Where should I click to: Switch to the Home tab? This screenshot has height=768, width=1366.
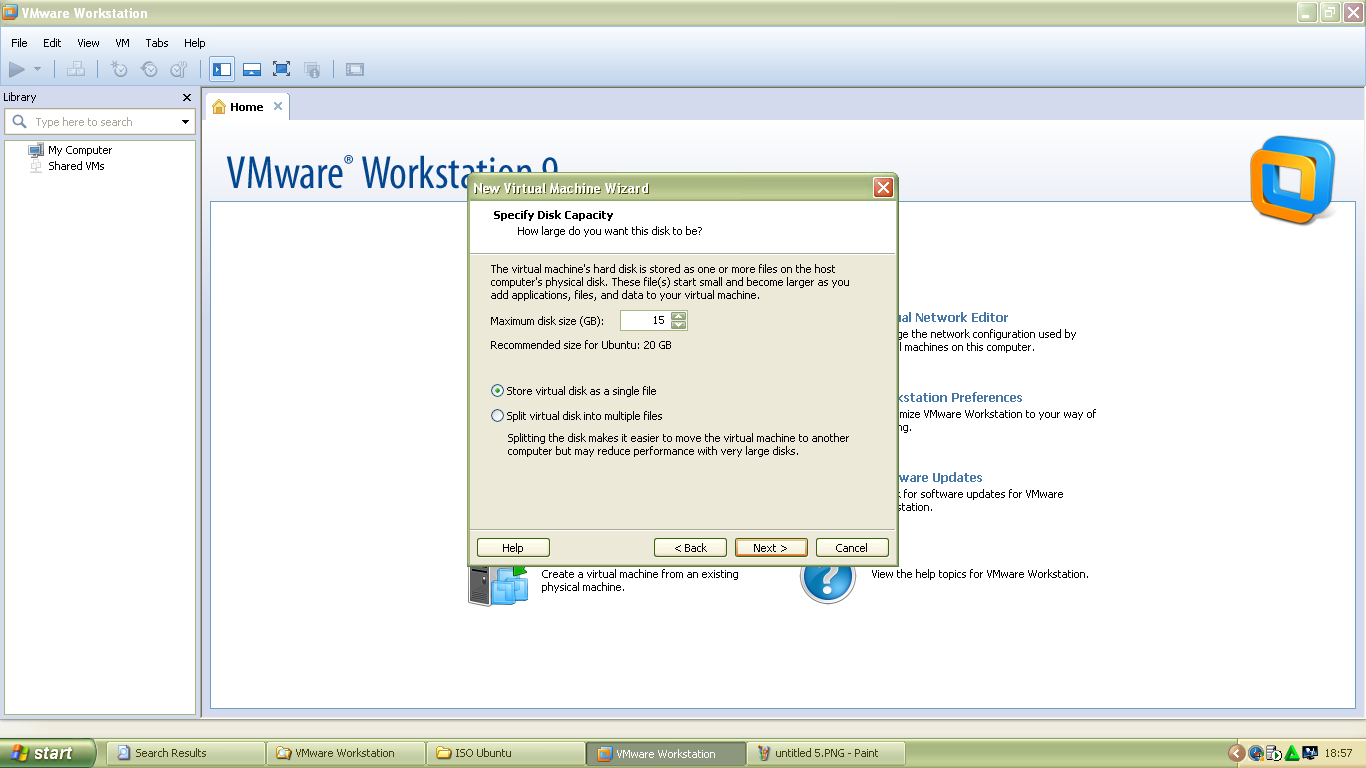click(247, 107)
